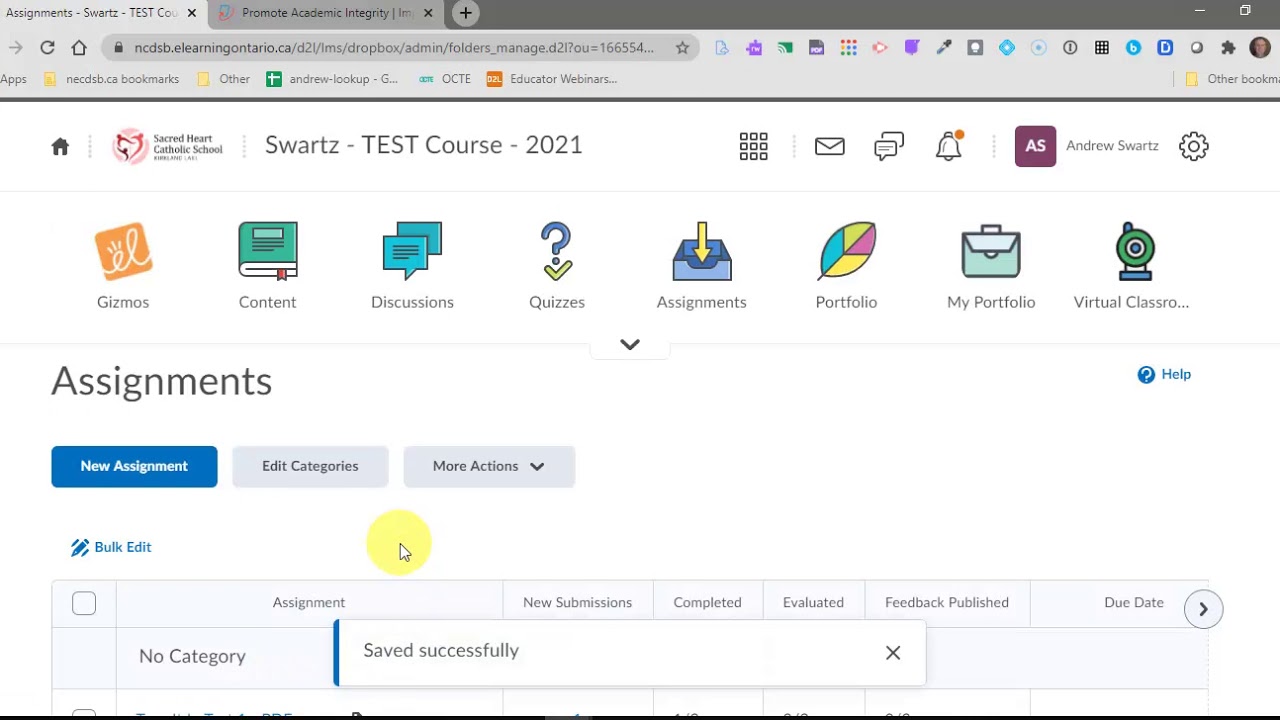1280x720 pixels.
Task: Click the Sacred Heart Catholic School logo
Action: point(167,146)
